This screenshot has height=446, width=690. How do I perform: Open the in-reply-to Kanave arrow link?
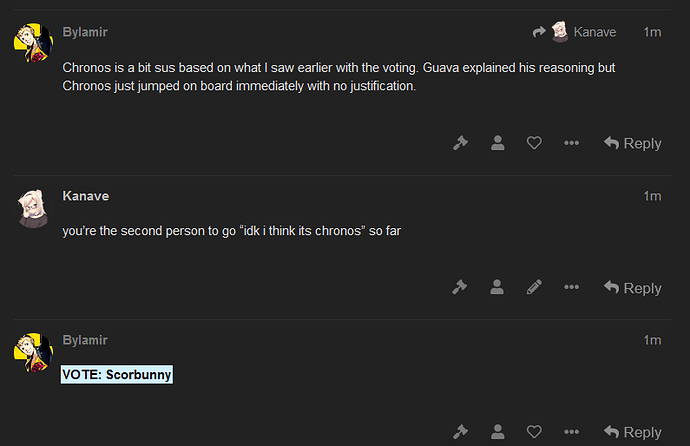click(574, 32)
